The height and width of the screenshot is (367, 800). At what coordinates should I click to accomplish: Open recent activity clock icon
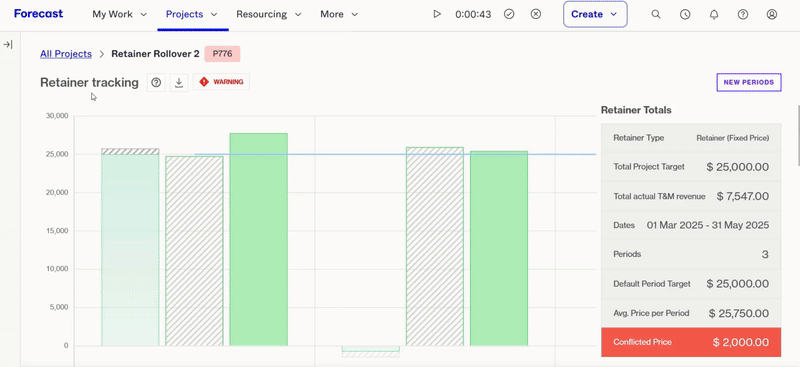coord(685,14)
